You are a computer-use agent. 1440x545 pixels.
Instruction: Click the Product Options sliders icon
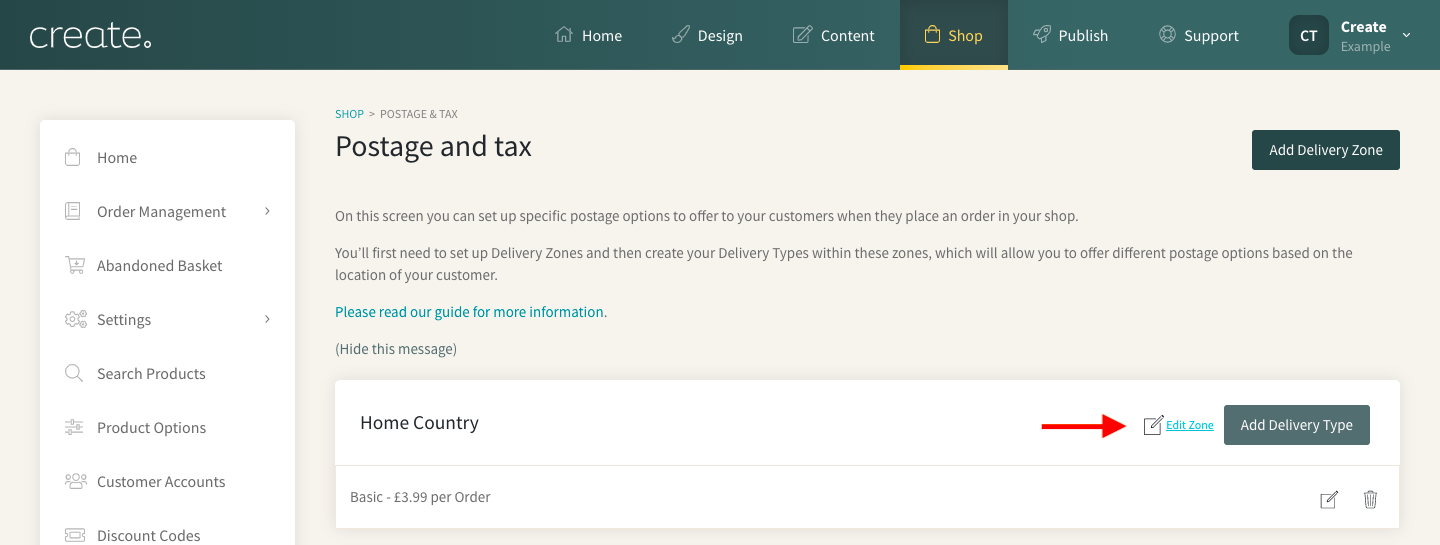click(74, 427)
